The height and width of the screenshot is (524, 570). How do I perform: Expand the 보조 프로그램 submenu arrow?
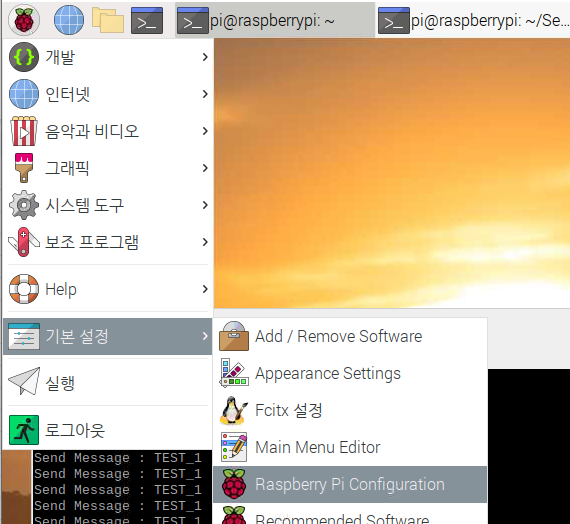click(205, 242)
